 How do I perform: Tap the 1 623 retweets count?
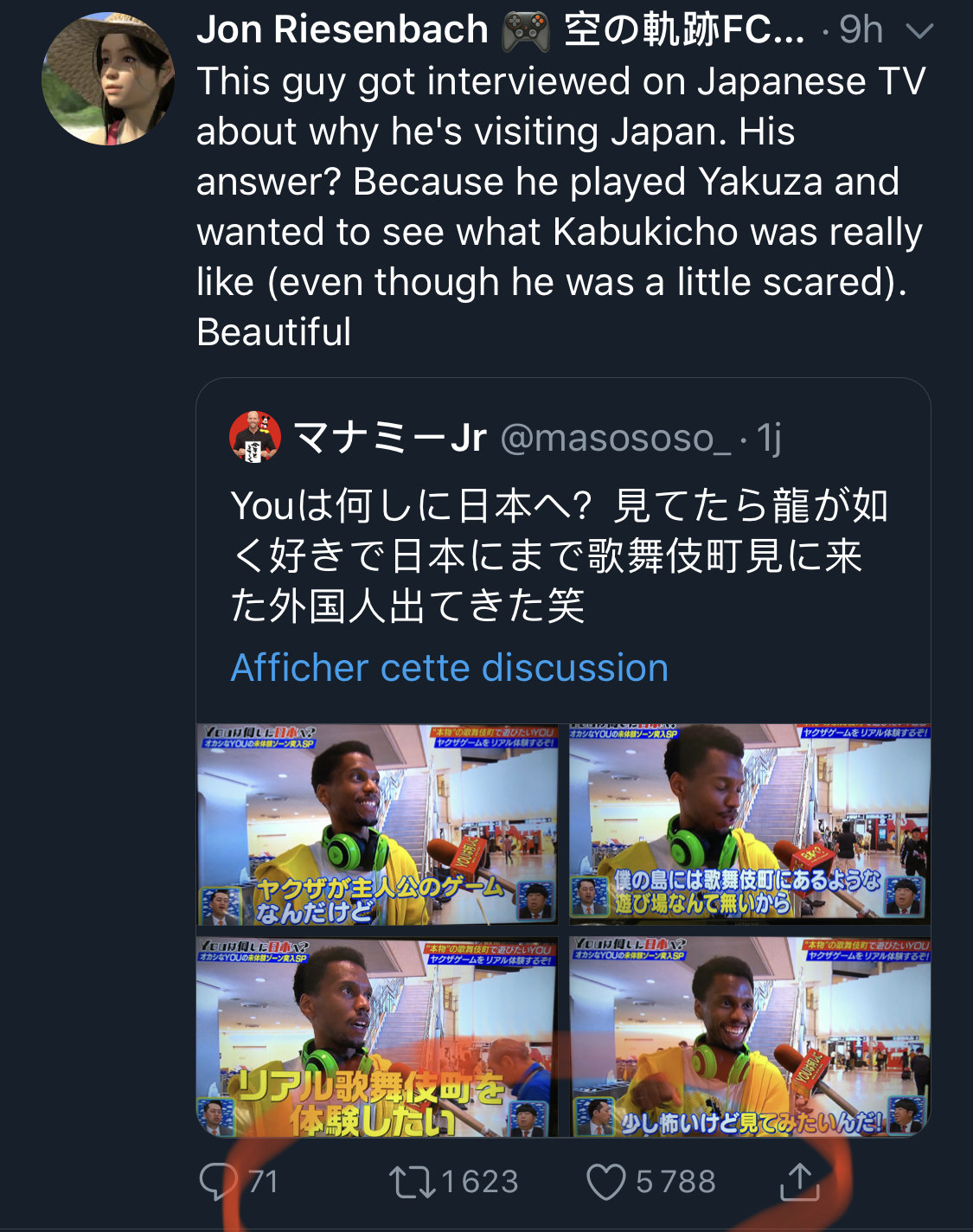480,1182
